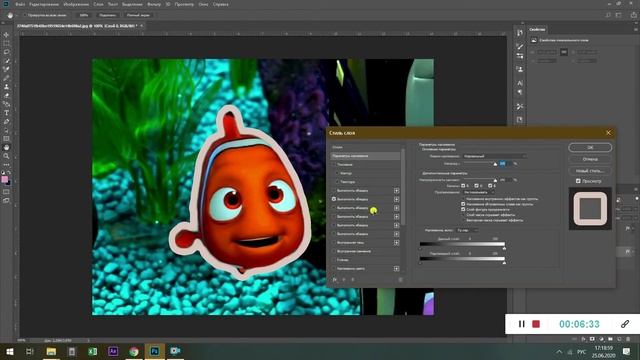Click the link icon in recorder widget
Screen dimensions: 640x360
tap(625, 324)
